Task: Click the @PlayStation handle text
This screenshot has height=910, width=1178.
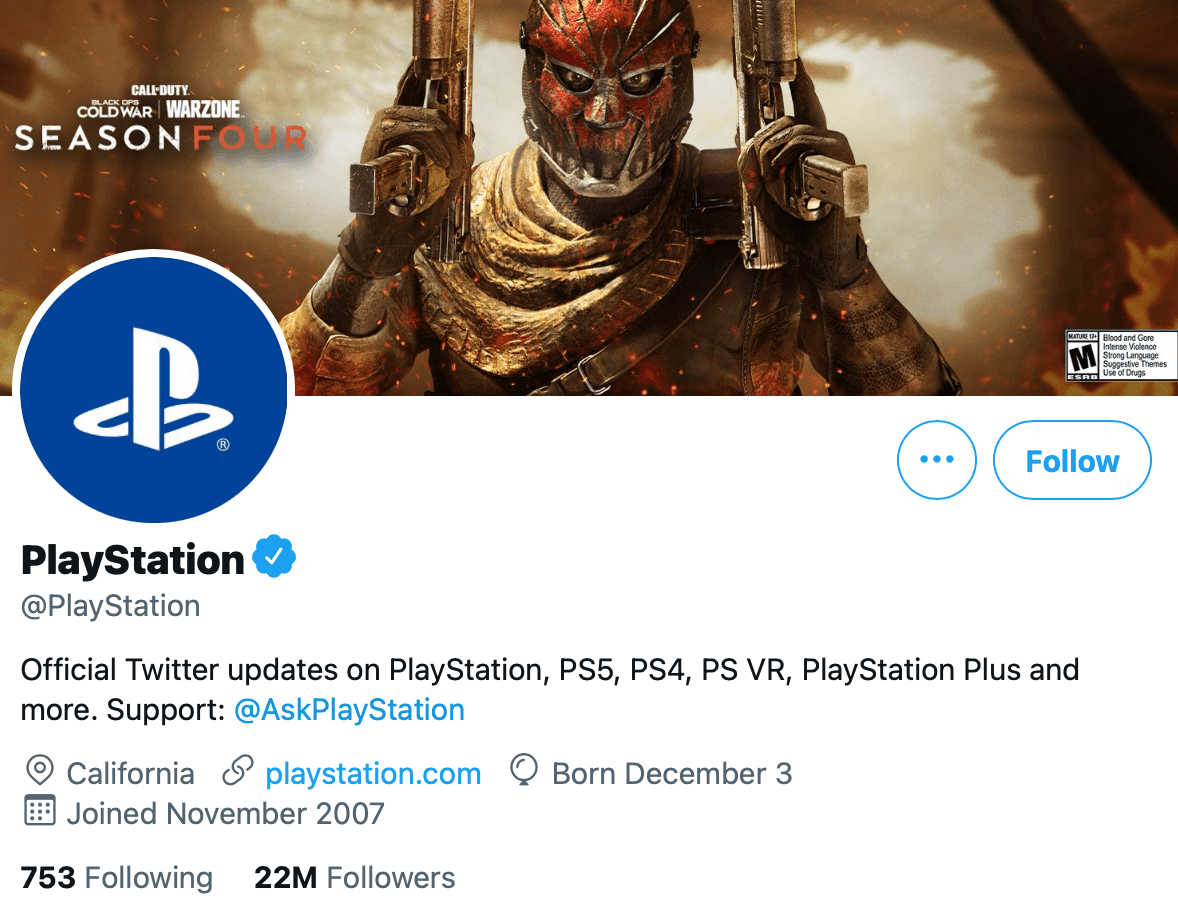Action: pyautogui.click(x=111, y=606)
